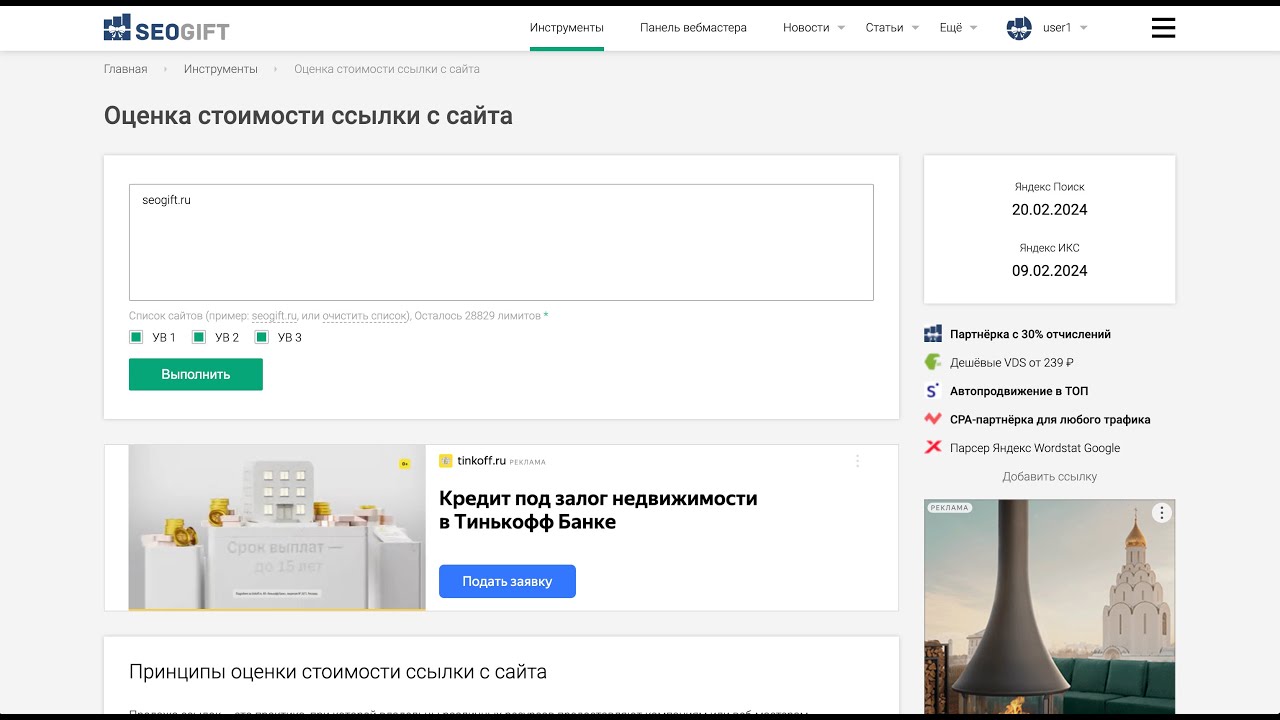Click the Яндекс ИКС date 09.02.2024
Viewport: 1280px width, 720px height.
click(x=1050, y=271)
